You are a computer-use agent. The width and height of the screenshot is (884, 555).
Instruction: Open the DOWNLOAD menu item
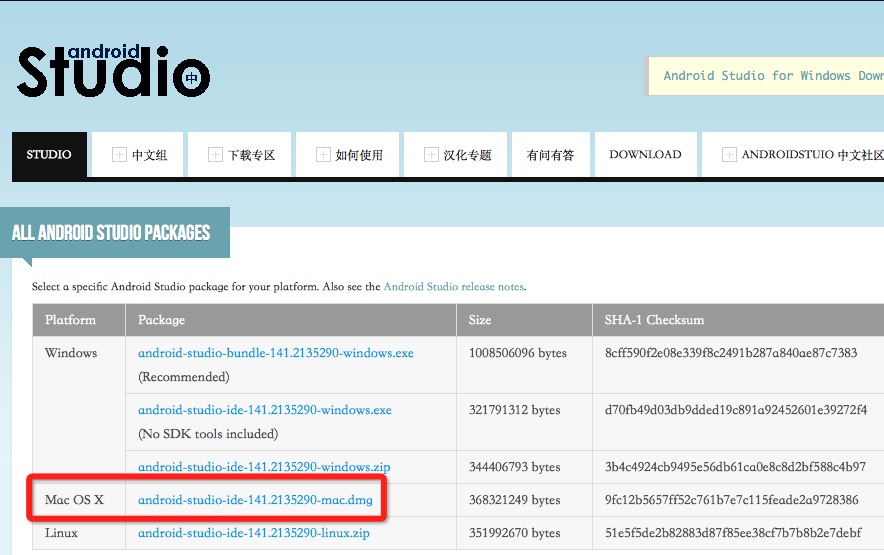pos(646,155)
